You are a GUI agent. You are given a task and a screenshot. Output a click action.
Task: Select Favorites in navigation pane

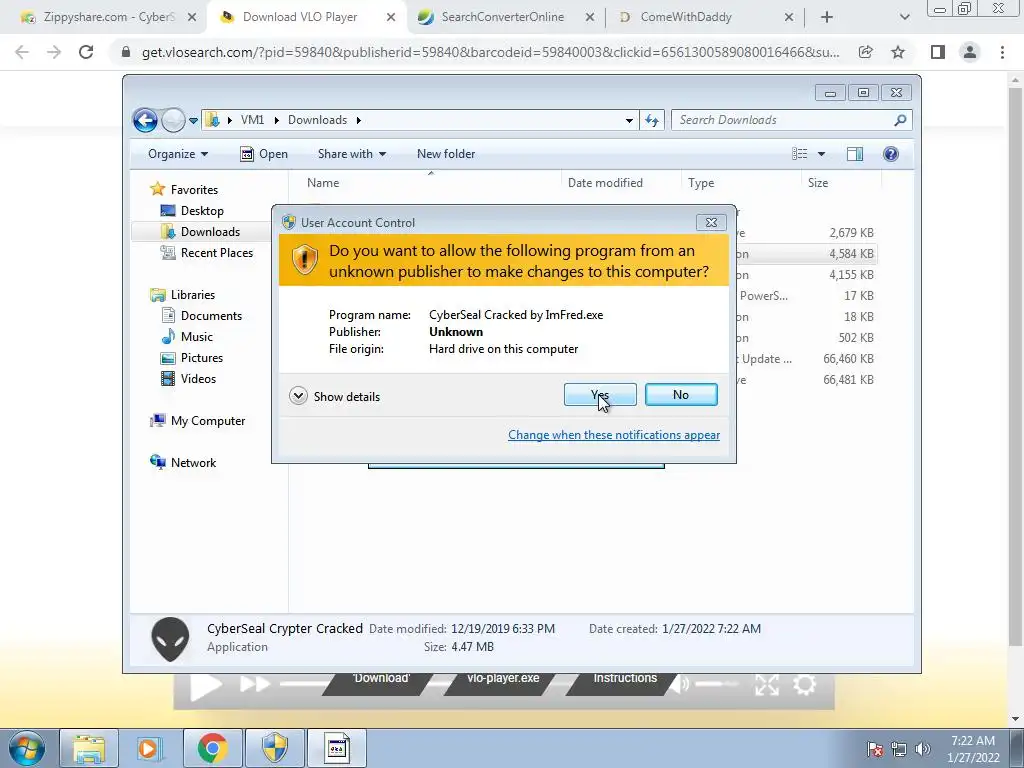[x=194, y=189]
